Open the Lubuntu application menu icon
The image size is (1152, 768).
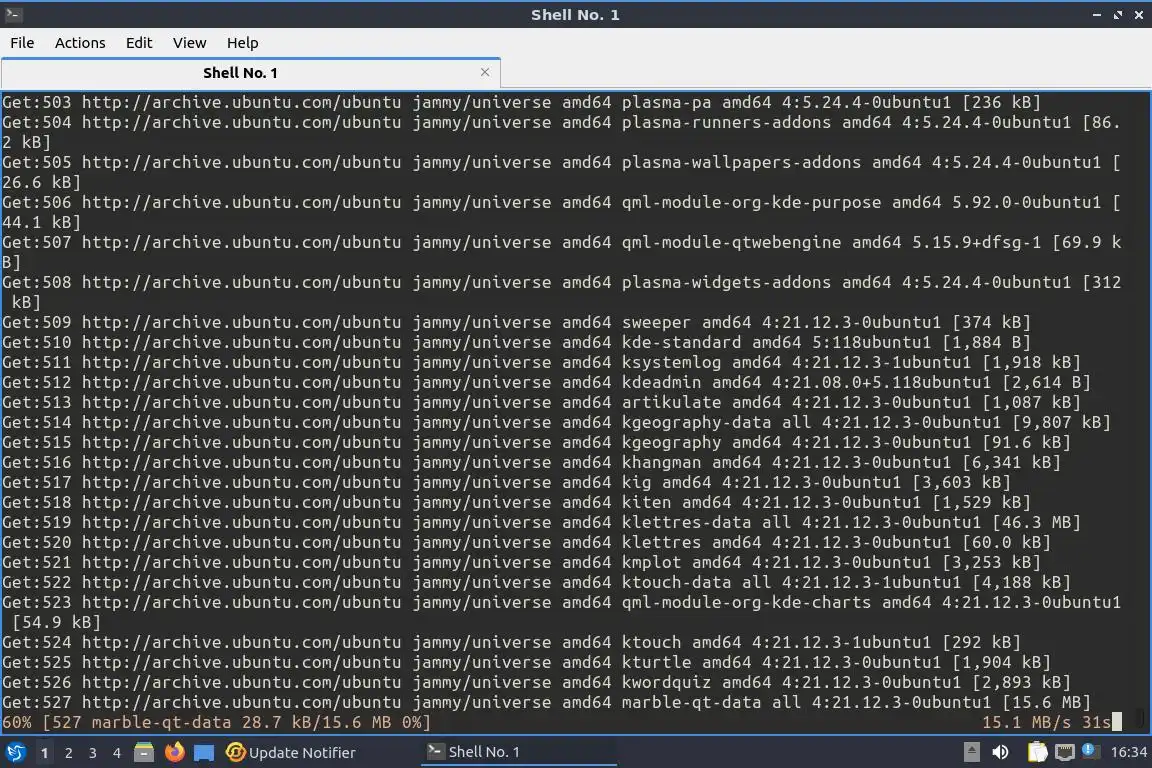(15, 752)
